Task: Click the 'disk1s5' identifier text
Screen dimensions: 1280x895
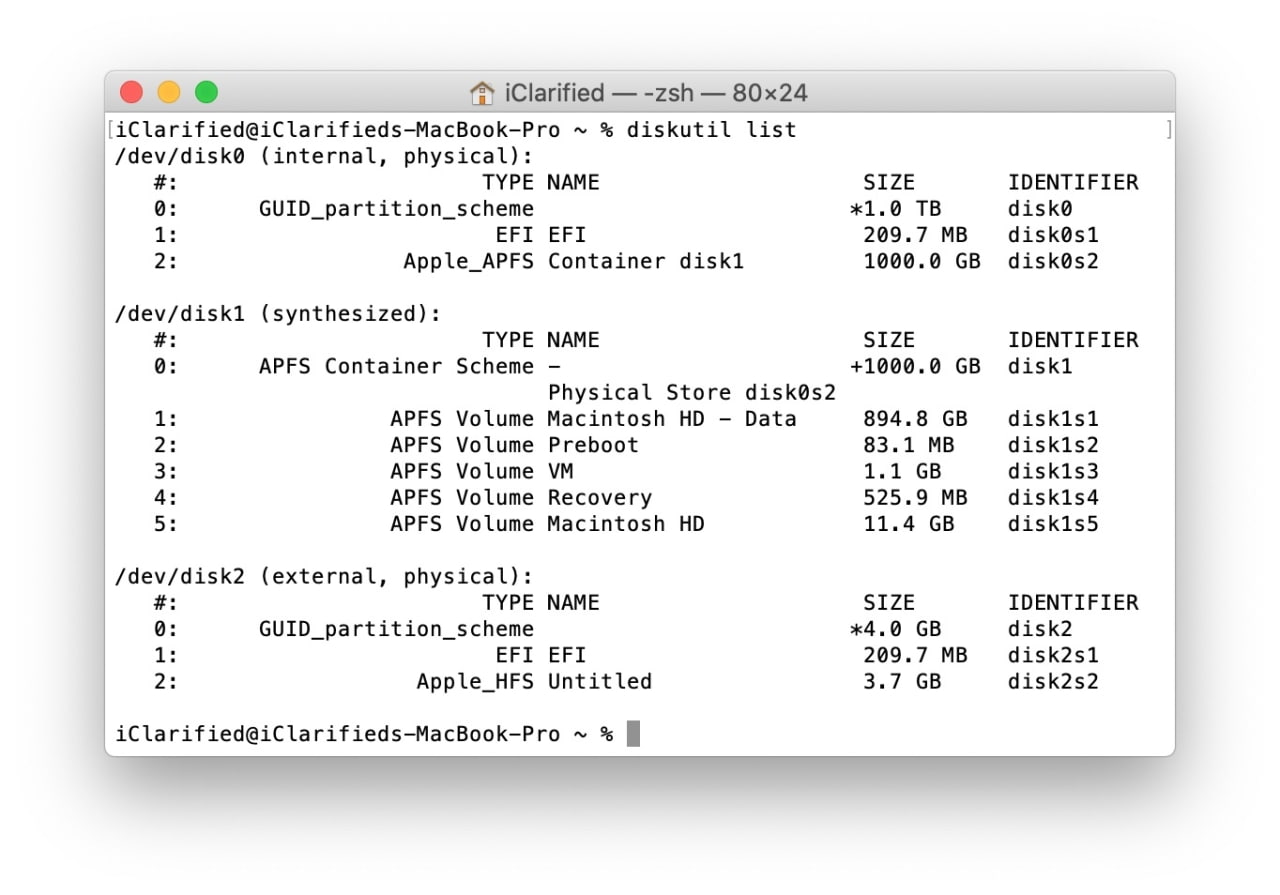Action: [x=1053, y=524]
